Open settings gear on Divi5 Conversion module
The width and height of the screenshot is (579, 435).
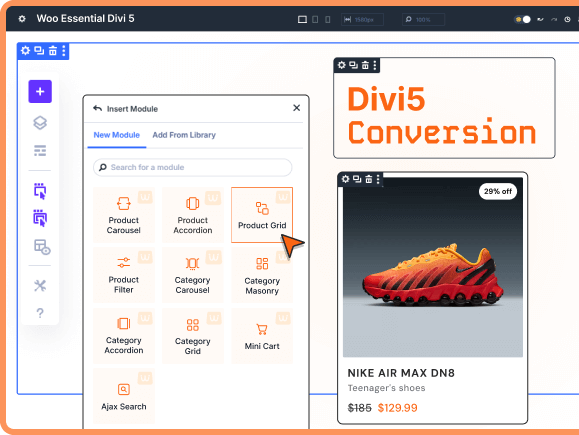click(x=342, y=65)
